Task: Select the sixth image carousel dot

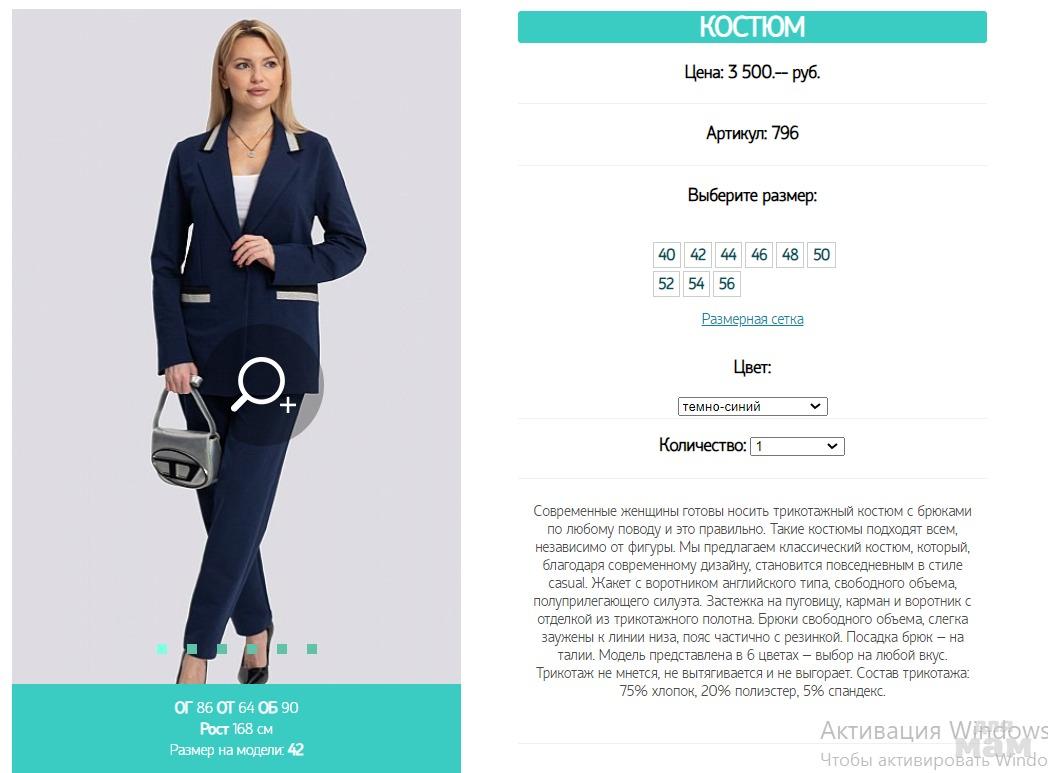Action: point(312,649)
